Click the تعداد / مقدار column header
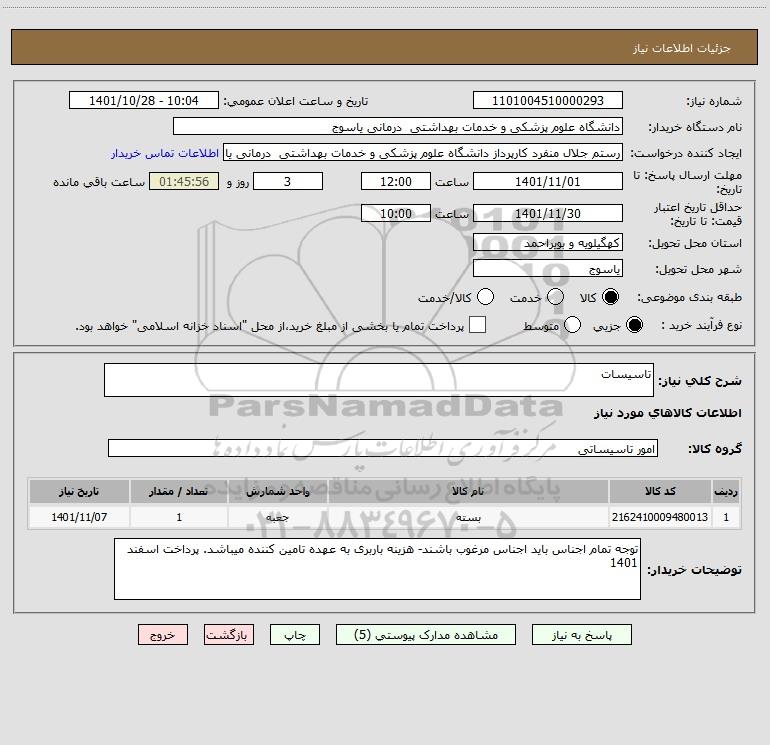The height and width of the screenshot is (745, 770). pyautogui.click(x=179, y=491)
